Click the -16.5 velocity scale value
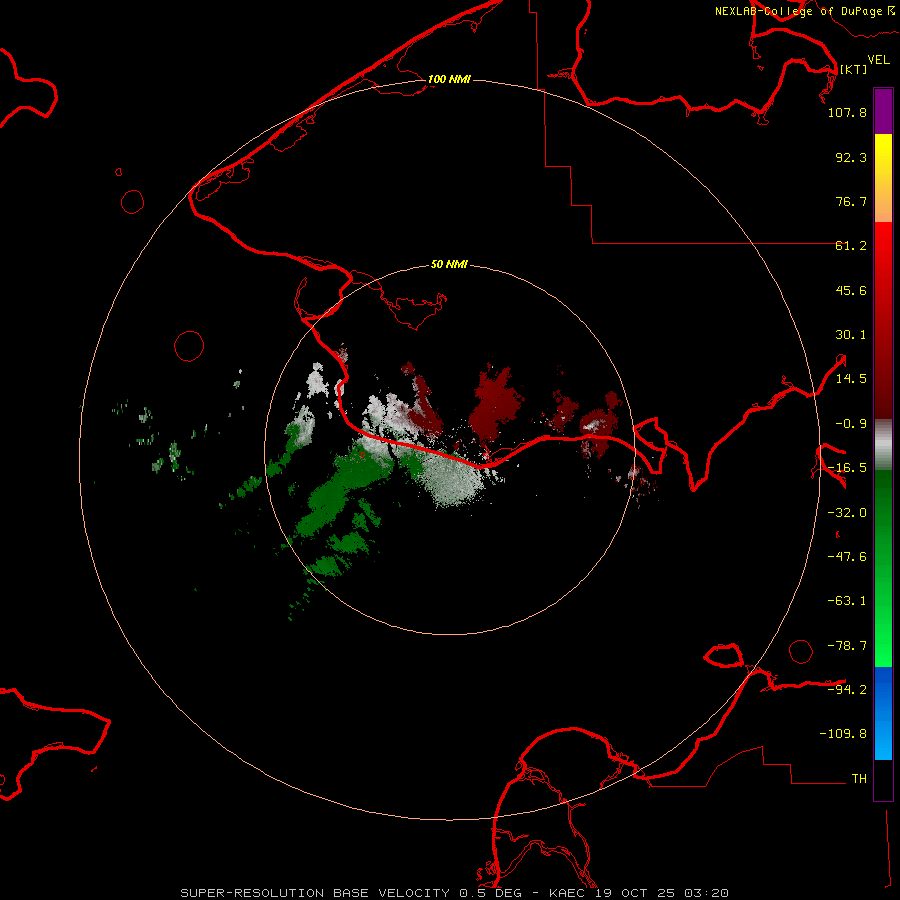This screenshot has height=900, width=900. [x=847, y=468]
